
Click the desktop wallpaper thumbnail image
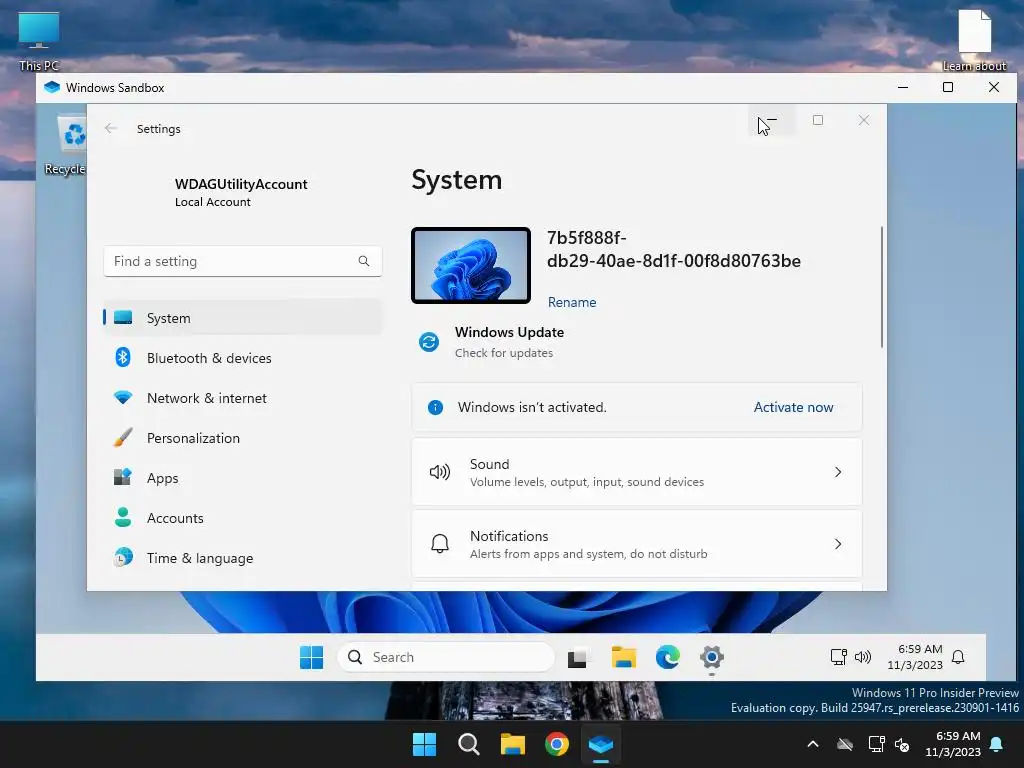click(471, 266)
